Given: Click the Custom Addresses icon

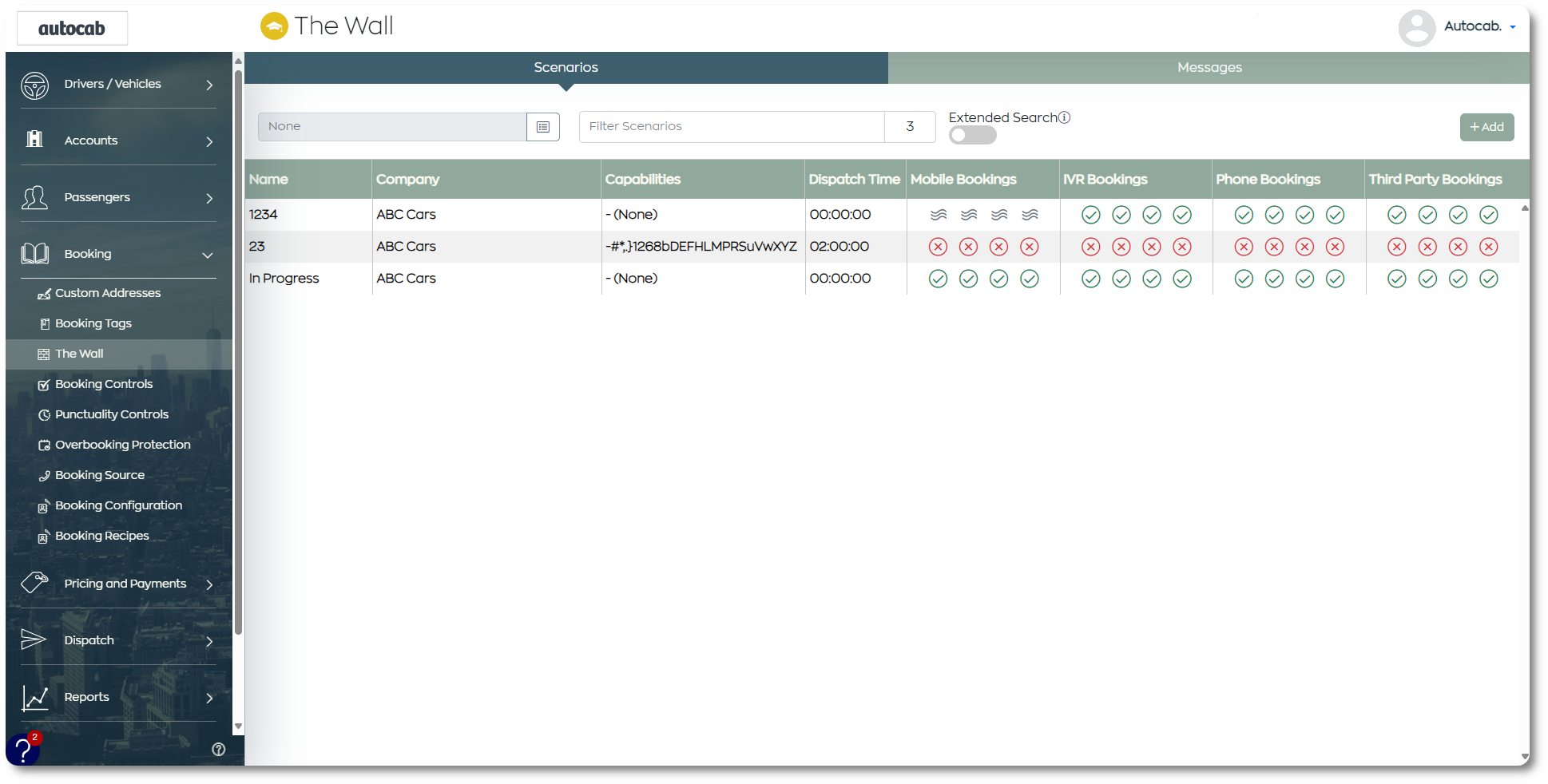Looking at the screenshot, I should click(x=44, y=294).
